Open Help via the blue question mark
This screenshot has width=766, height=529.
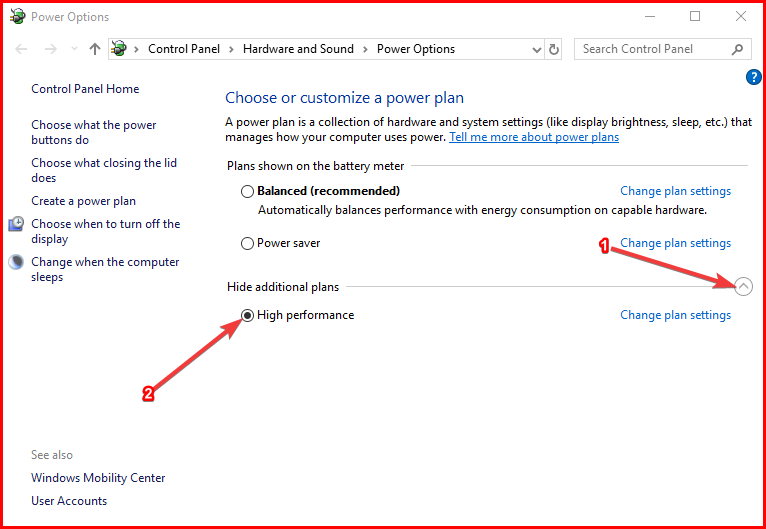pyautogui.click(x=754, y=77)
